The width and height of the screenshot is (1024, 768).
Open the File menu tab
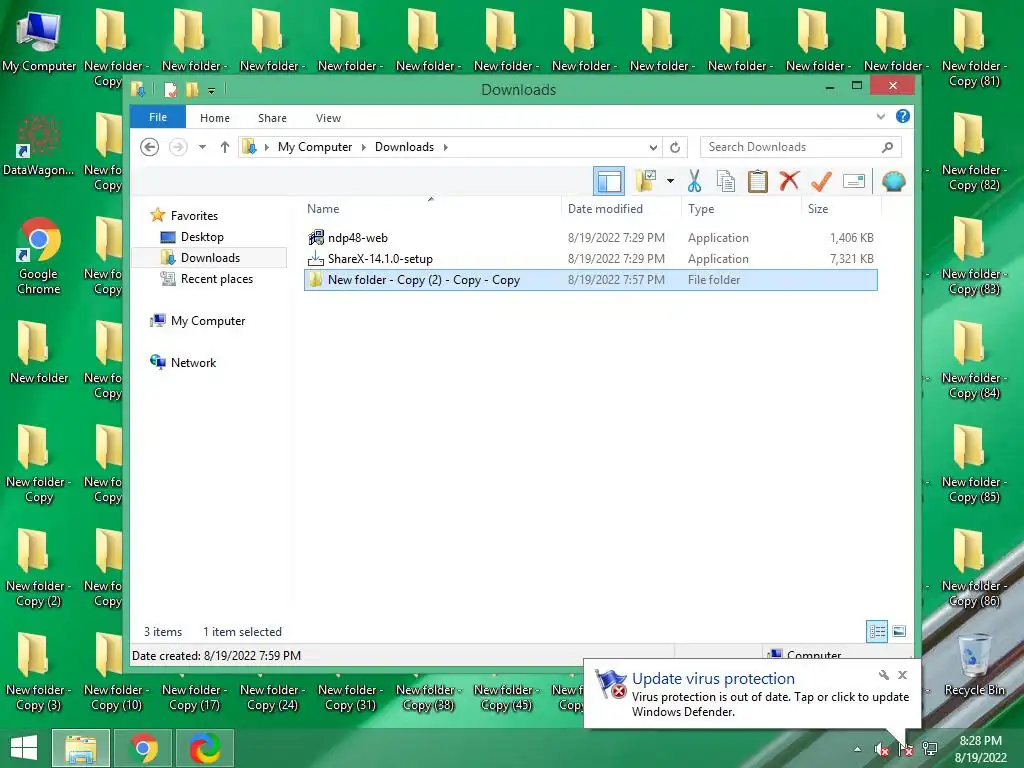tap(158, 117)
